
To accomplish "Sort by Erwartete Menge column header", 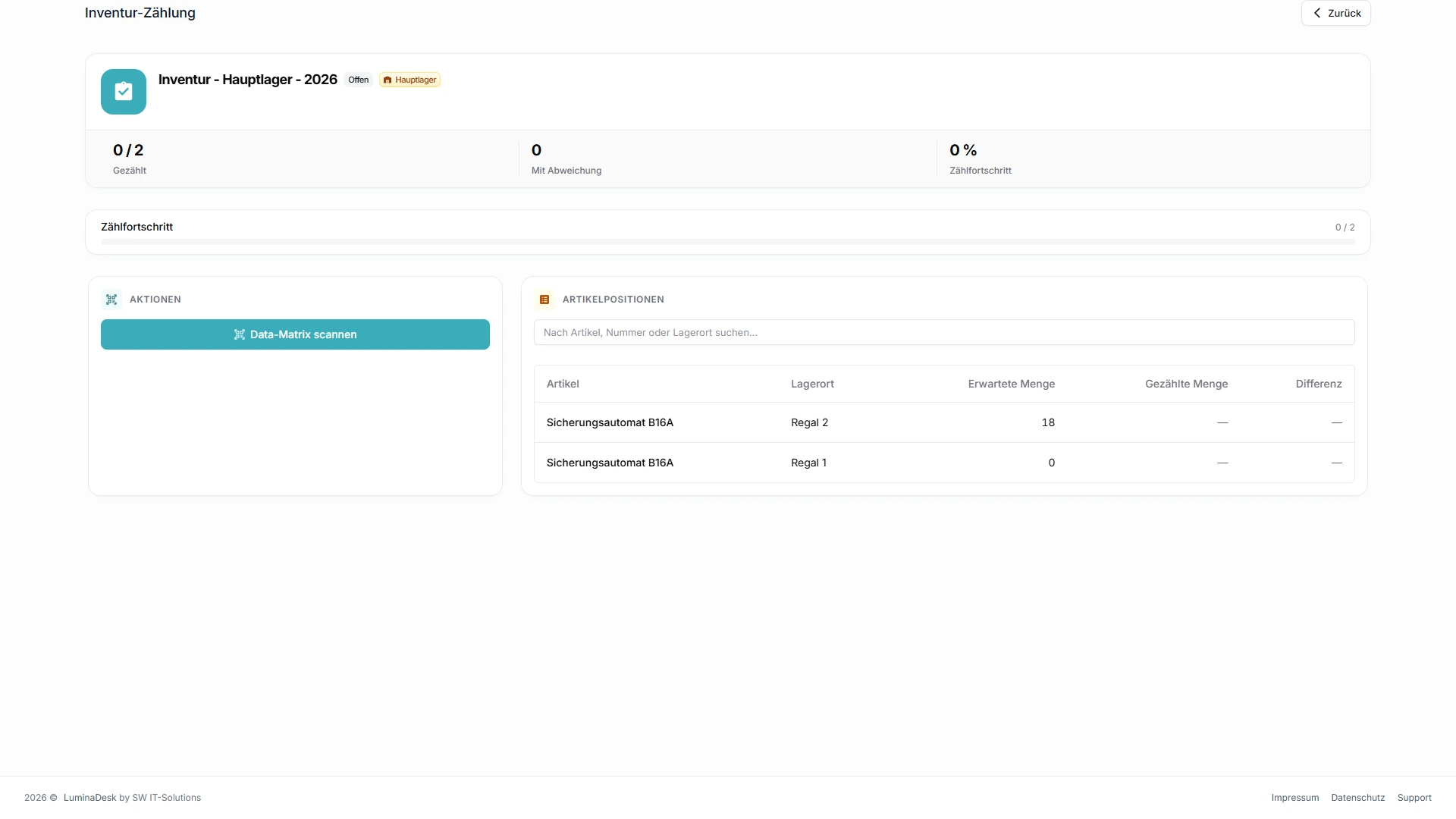I will [1012, 384].
